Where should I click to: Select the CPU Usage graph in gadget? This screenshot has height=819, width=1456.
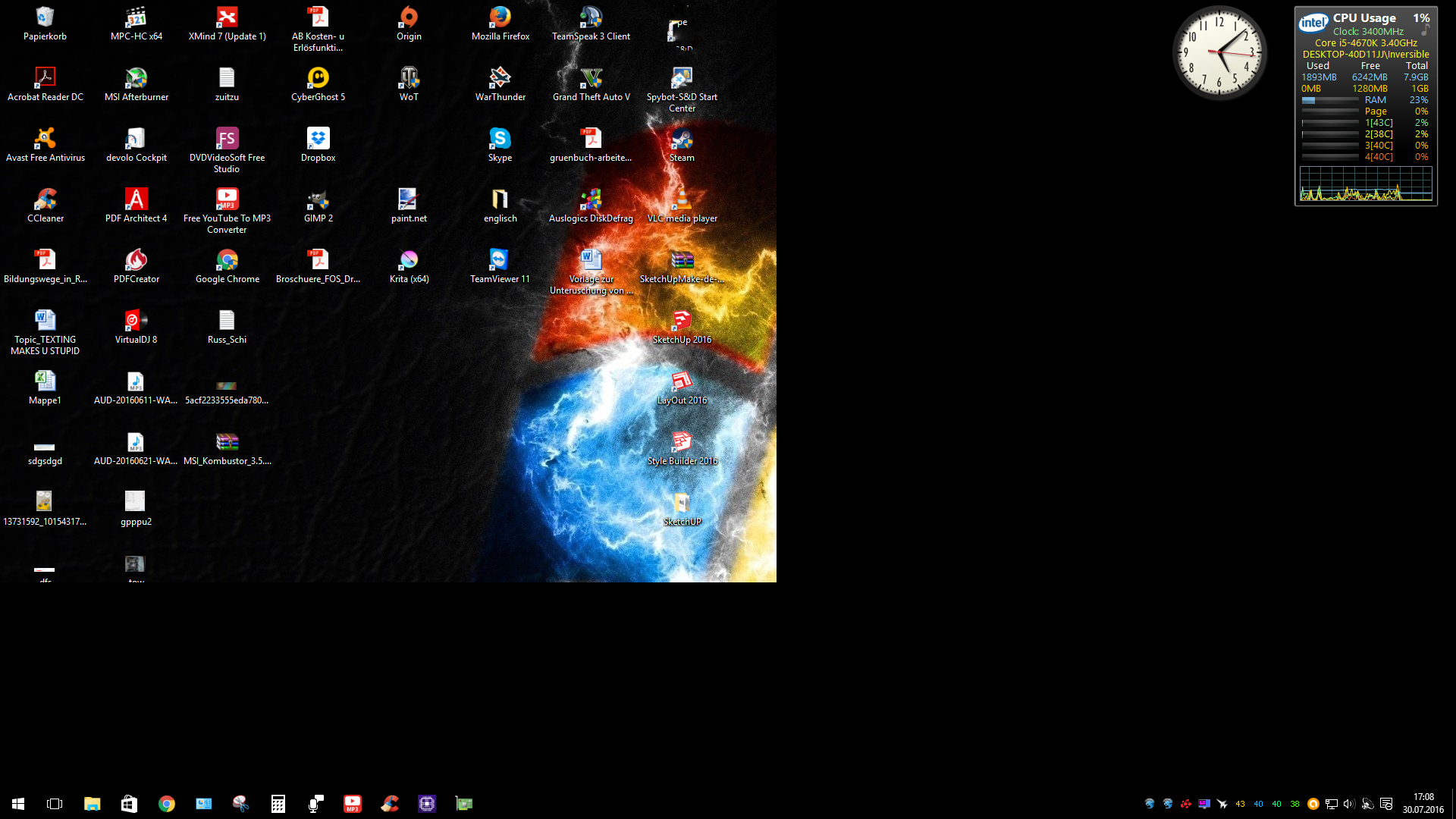tap(1366, 184)
